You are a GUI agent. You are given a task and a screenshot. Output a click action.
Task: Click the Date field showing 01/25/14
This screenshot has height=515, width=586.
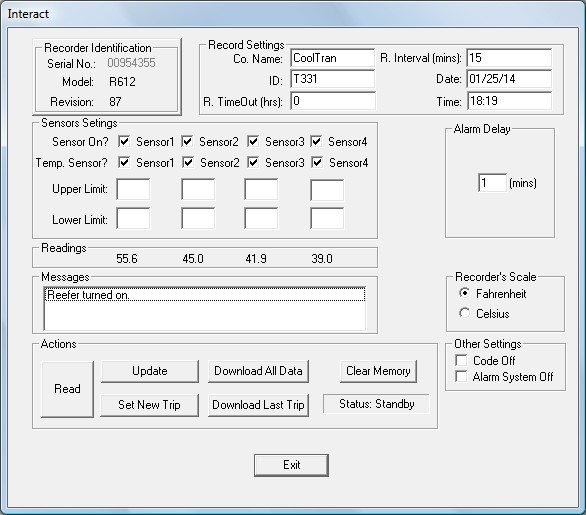[x=509, y=79]
